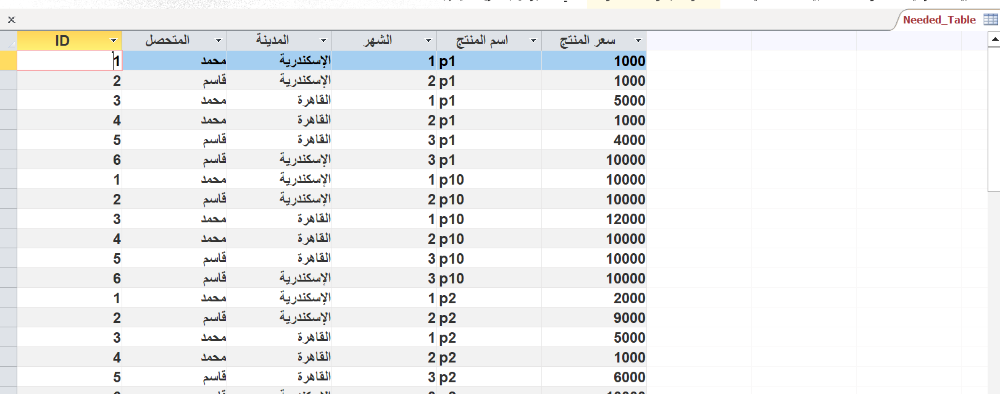Select the row selector of the highlighted first row
Viewport: 1000px width, 394px height.
click(x=8, y=61)
